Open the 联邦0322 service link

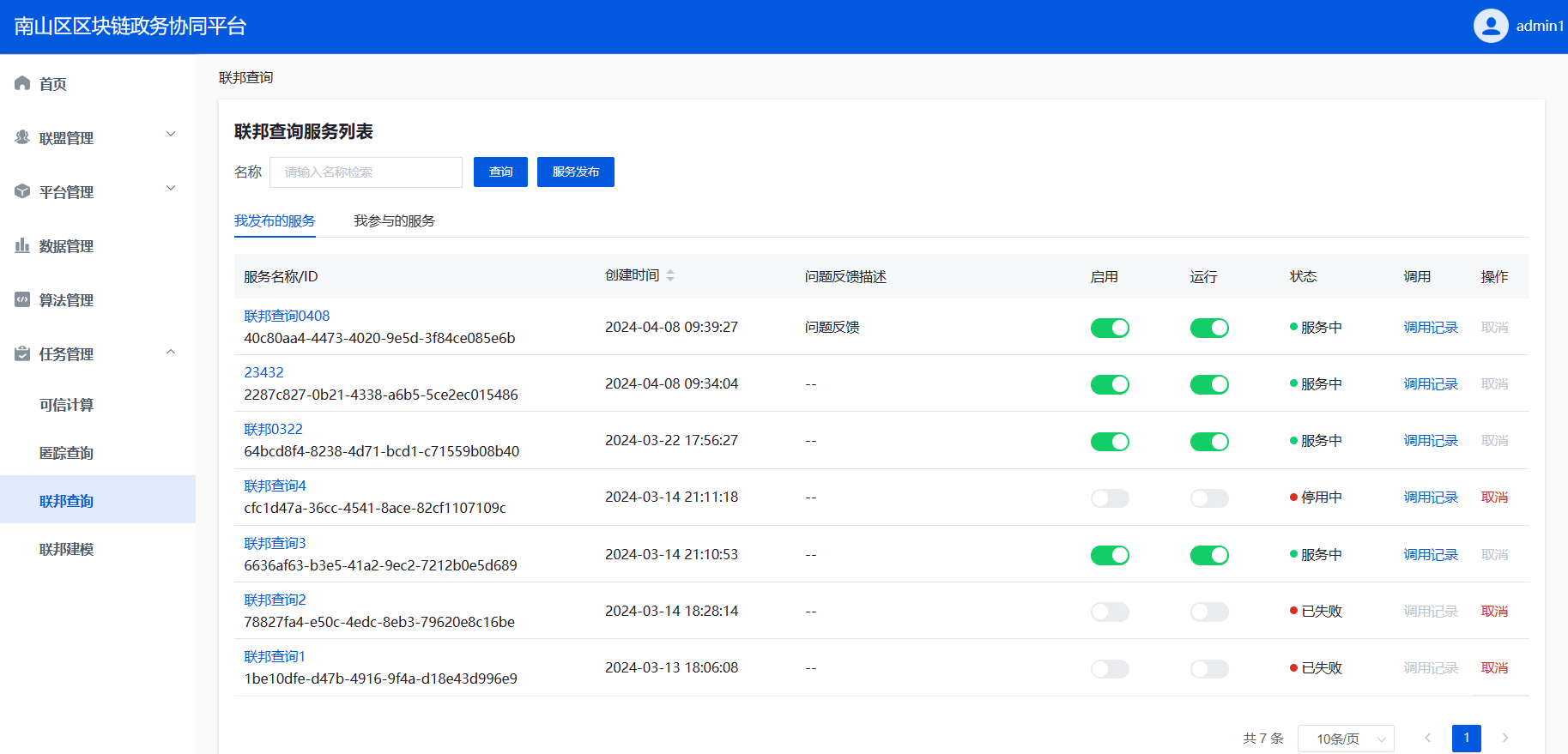pyautogui.click(x=273, y=429)
